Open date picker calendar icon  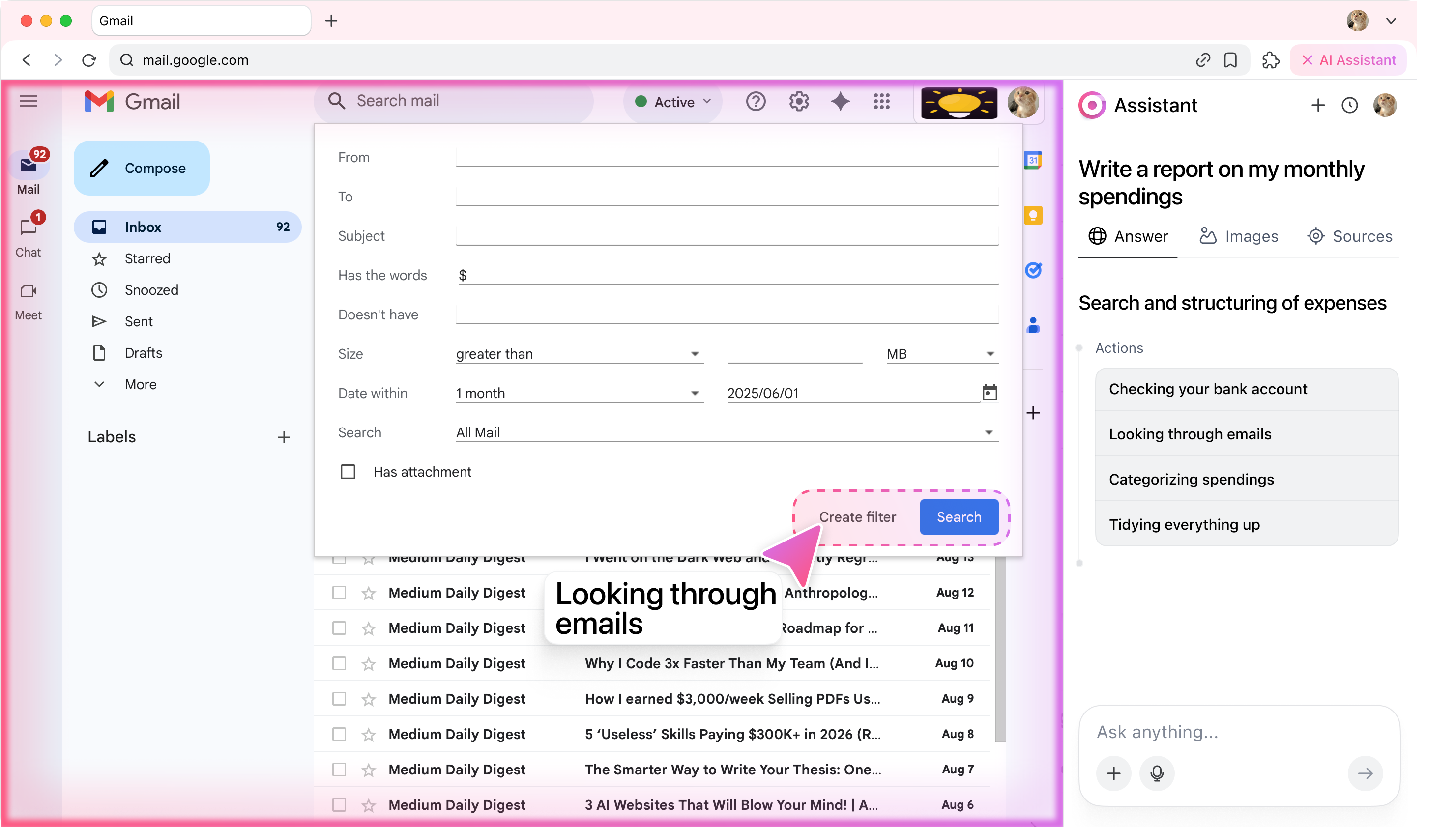tap(990, 393)
